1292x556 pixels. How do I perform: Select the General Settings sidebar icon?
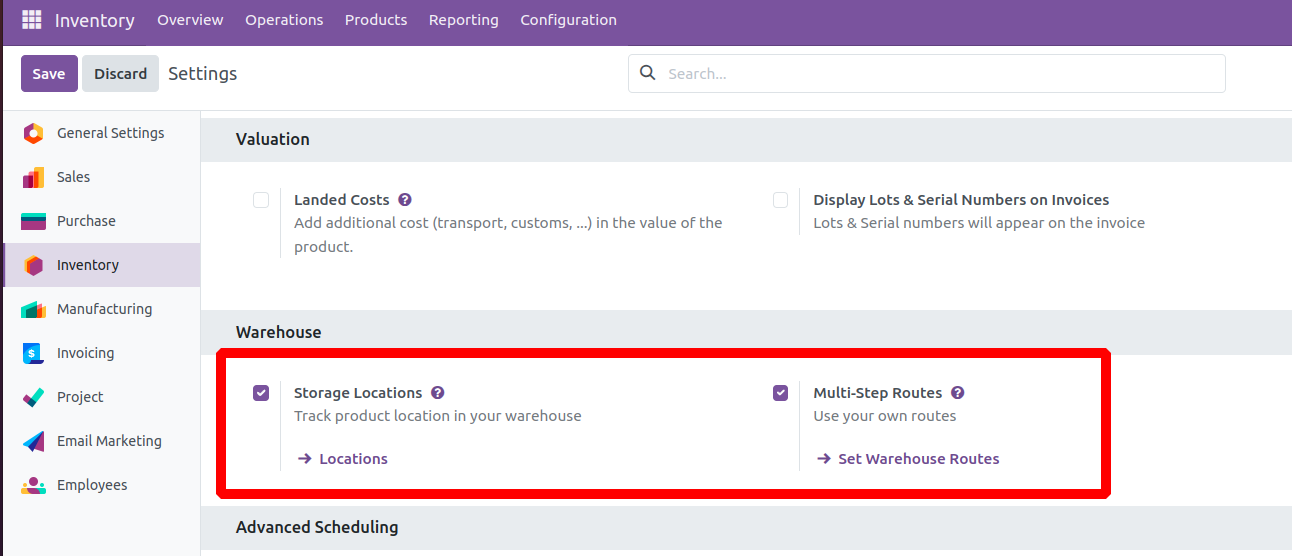click(x=33, y=133)
